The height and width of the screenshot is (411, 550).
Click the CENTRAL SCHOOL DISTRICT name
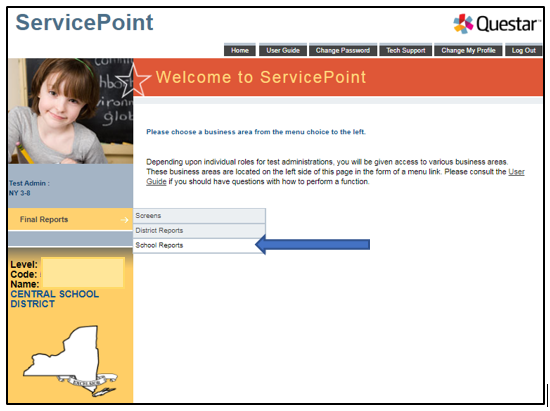click(55, 299)
